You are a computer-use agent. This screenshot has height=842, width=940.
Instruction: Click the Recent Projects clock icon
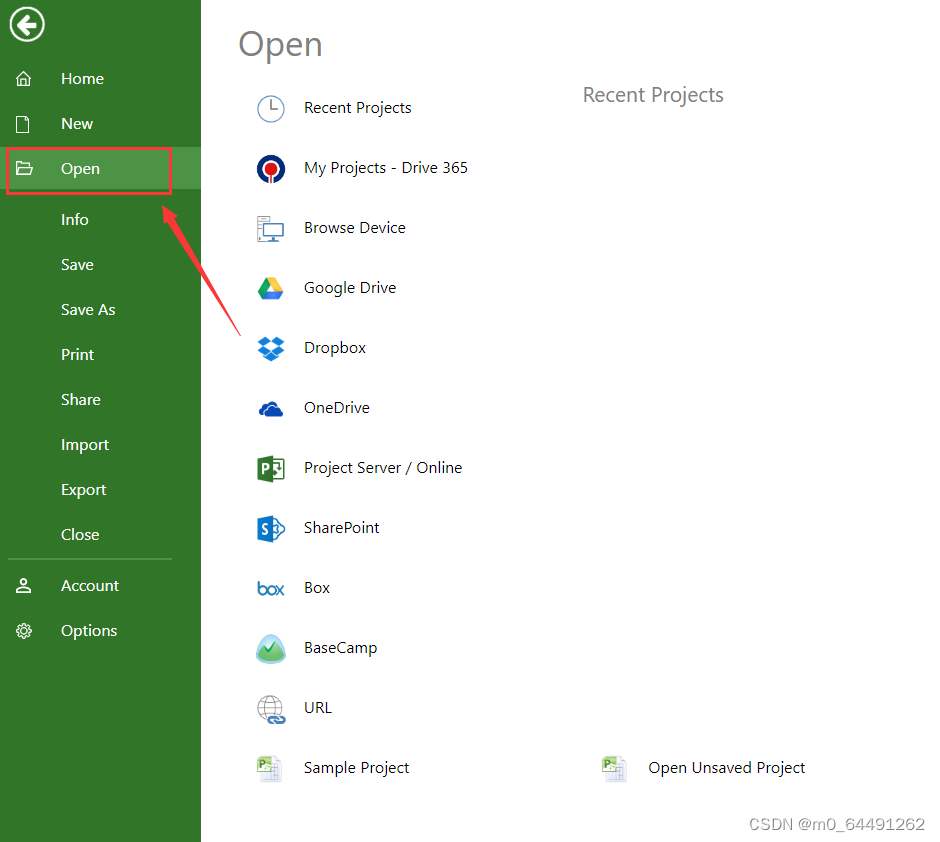(271, 108)
